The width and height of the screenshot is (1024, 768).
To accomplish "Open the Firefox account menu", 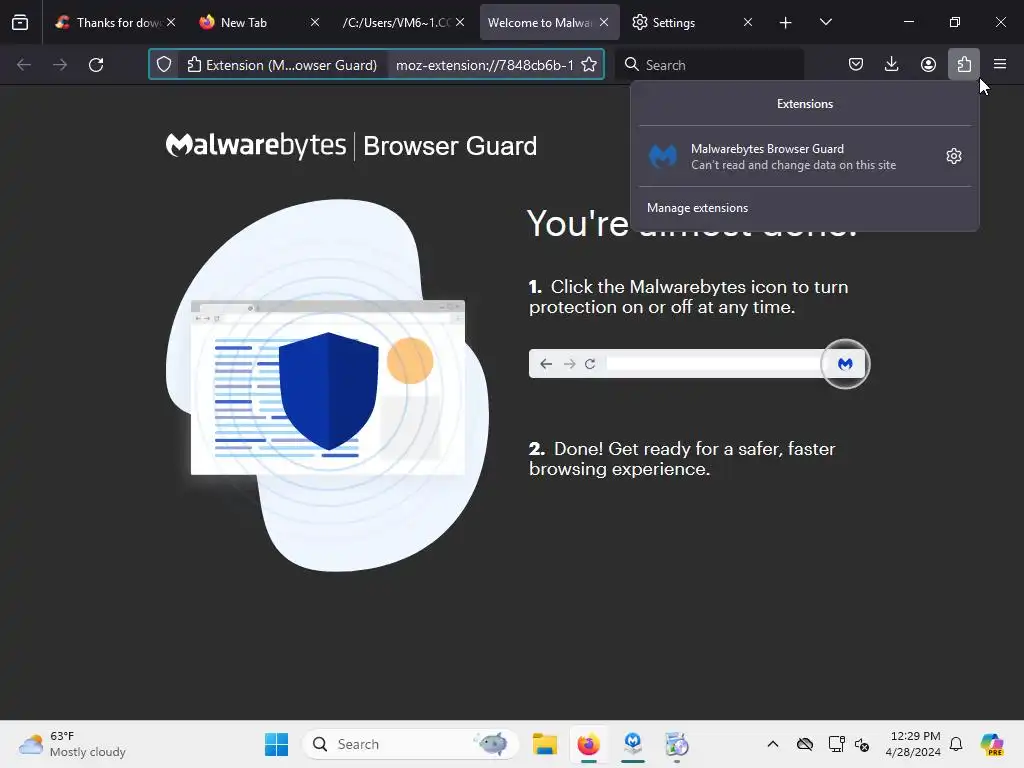I will pyautogui.click(x=928, y=64).
